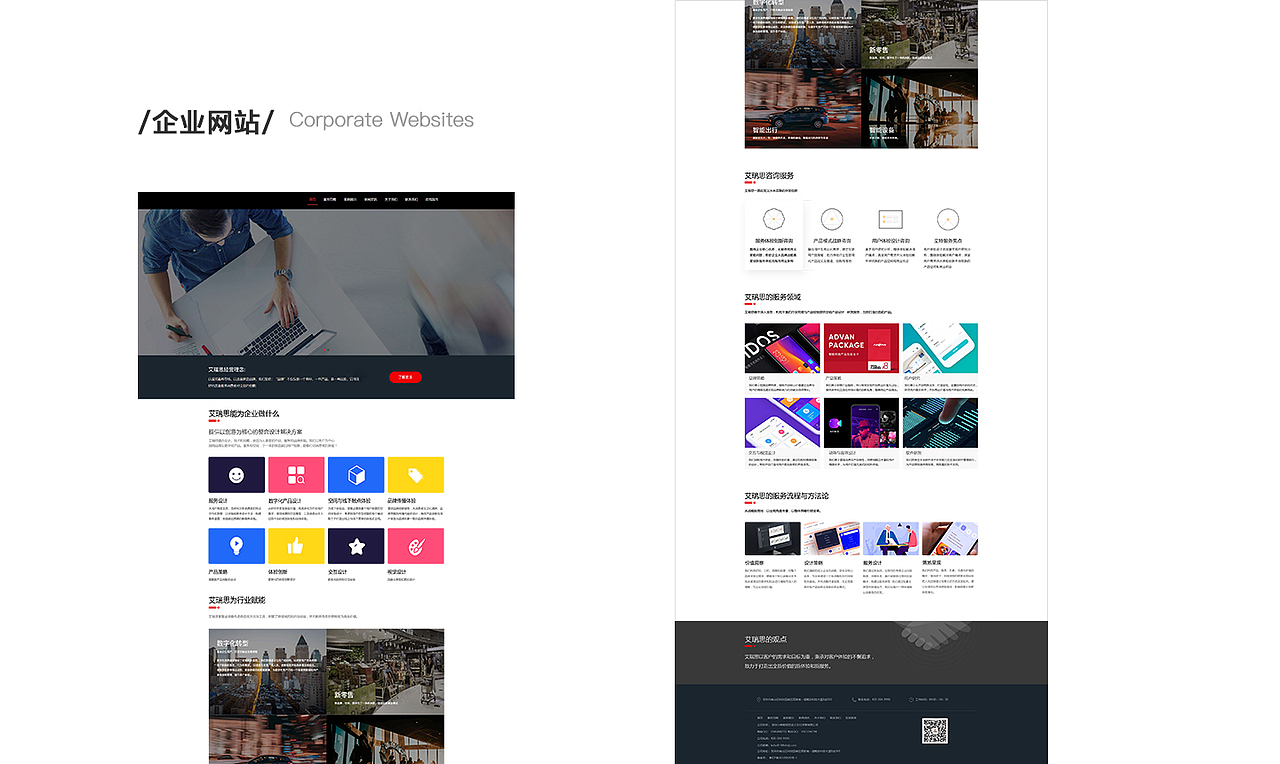Viewport: 1280px width, 764px height.
Task: Select the rectangular screen consulting service icon
Action: (890, 219)
